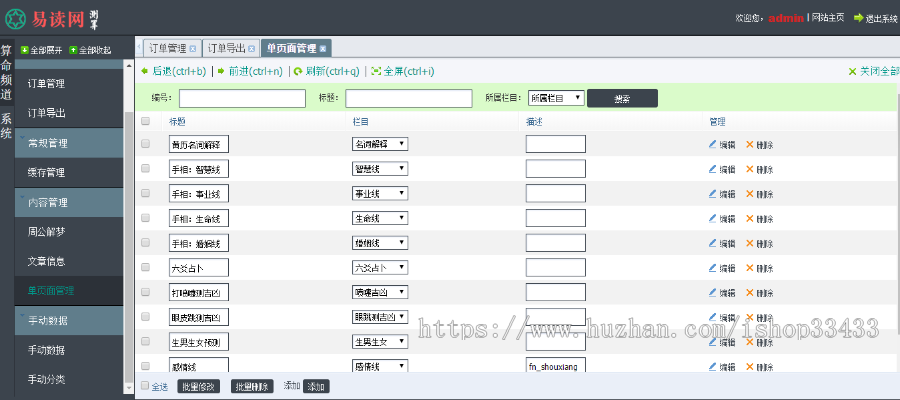Open the 喷嚏吉凶 column dropdown

pyautogui.click(x=380, y=292)
